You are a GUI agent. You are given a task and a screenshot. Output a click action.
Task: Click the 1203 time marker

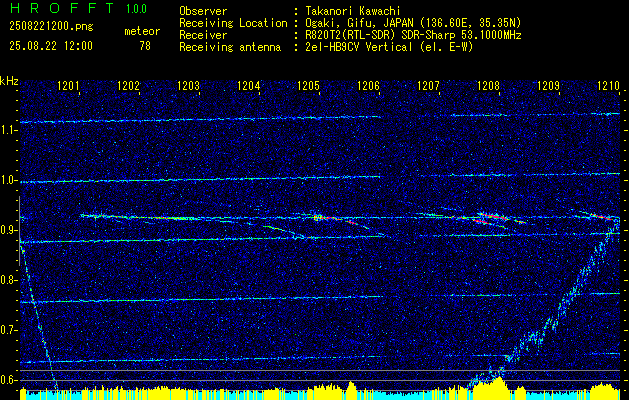point(188,85)
